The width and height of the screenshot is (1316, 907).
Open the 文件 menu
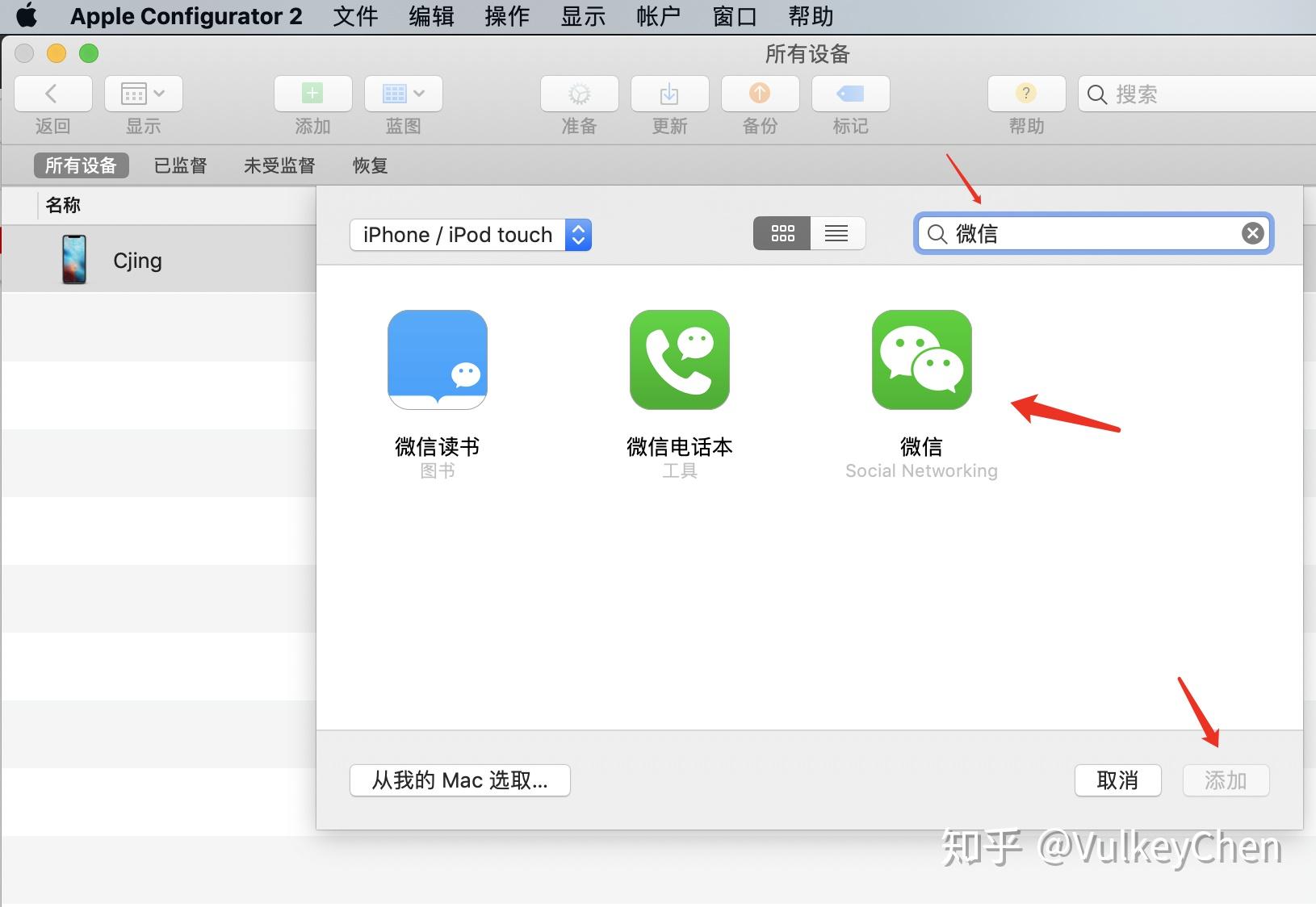[355, 16]
